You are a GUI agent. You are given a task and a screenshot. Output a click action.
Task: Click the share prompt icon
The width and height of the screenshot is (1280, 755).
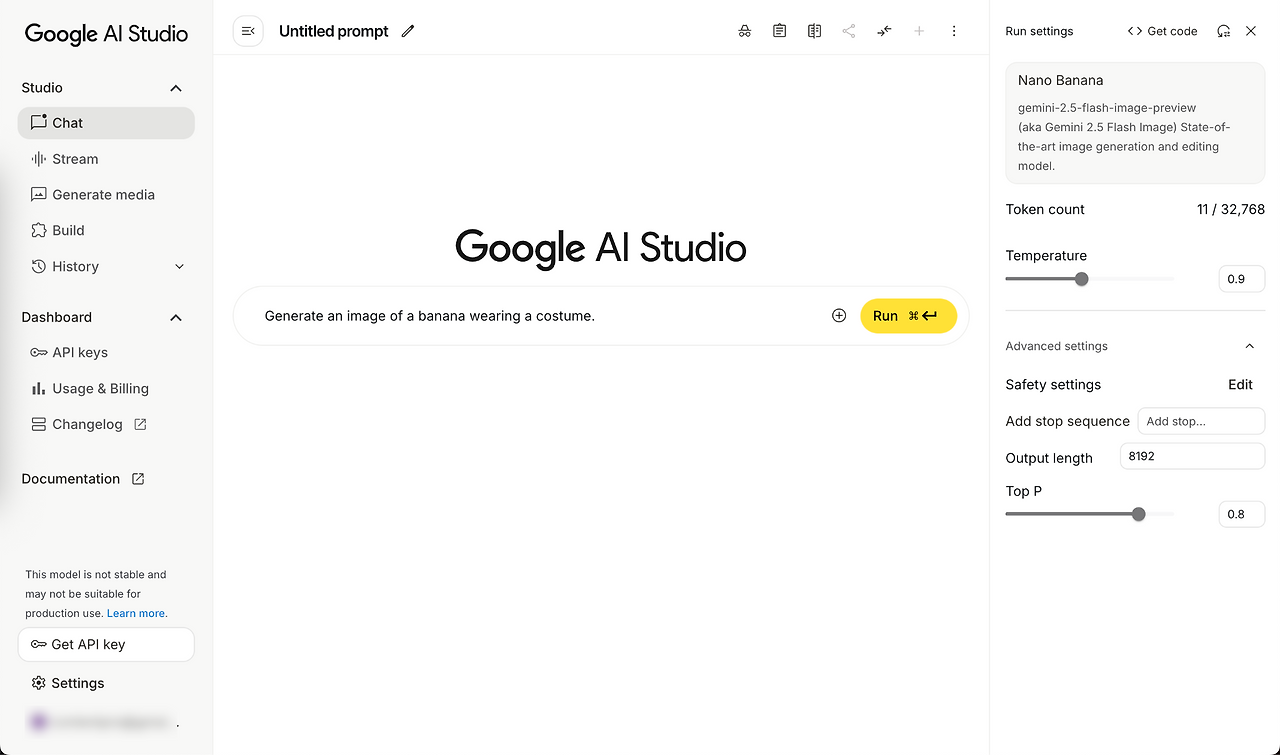tap(849, 31)
